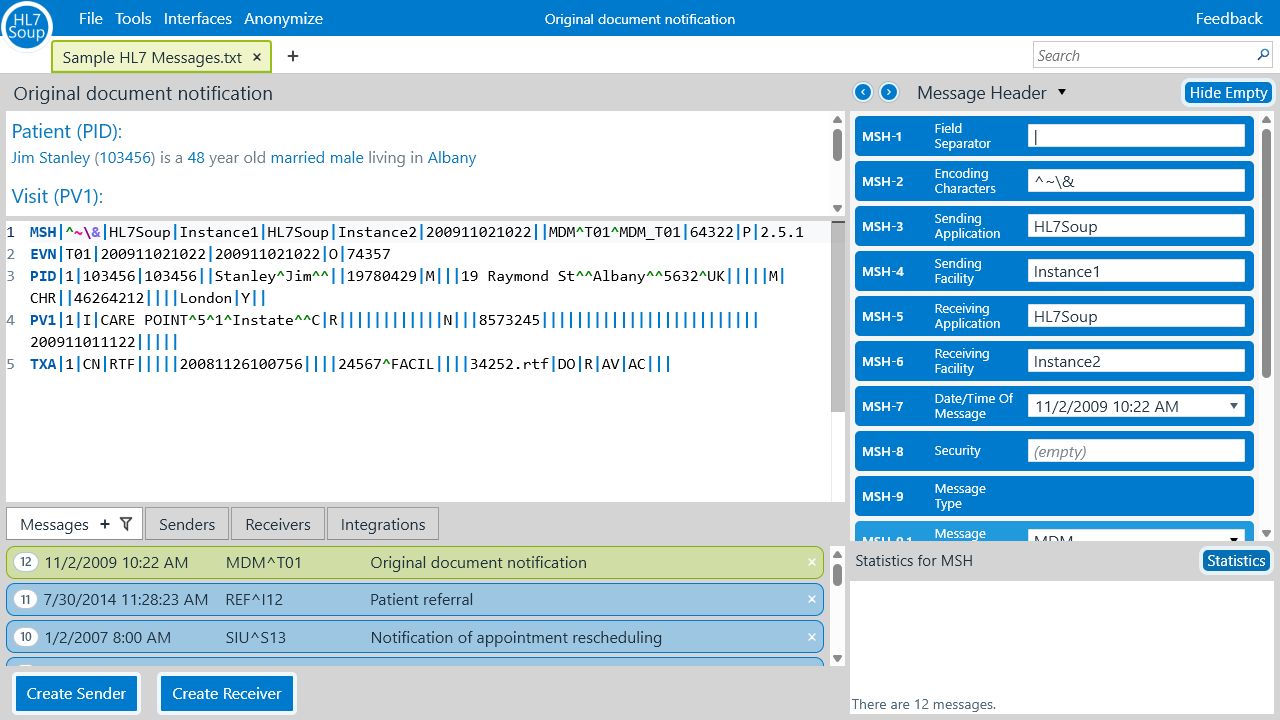Click the married male link
Screen dimensions: 1280x720
pyautogui.click(x=318, y=157)
